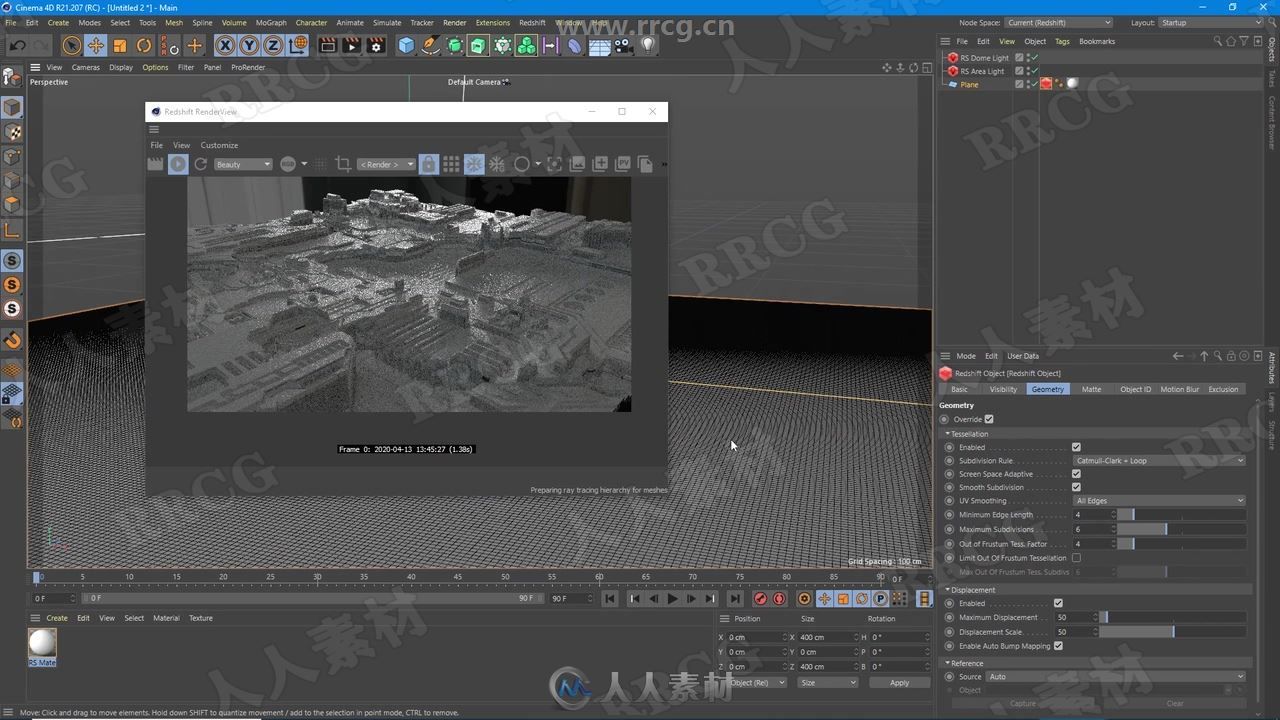
Task: Open the Size mode dropdown in coordinates
Action: pos(828,683)
